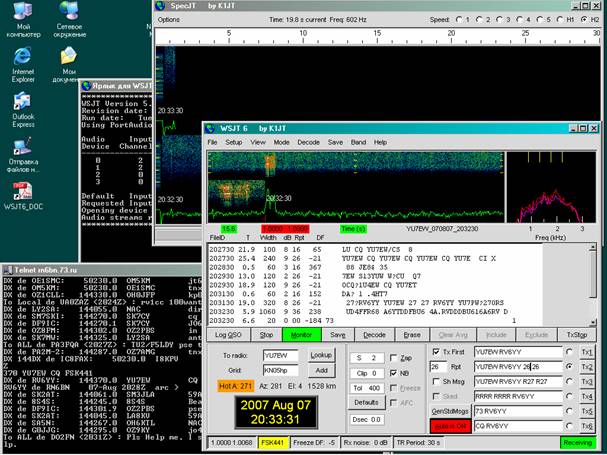Click Defaults button
Viewport: 607px width, 455px height.
(x=366, y=402)
